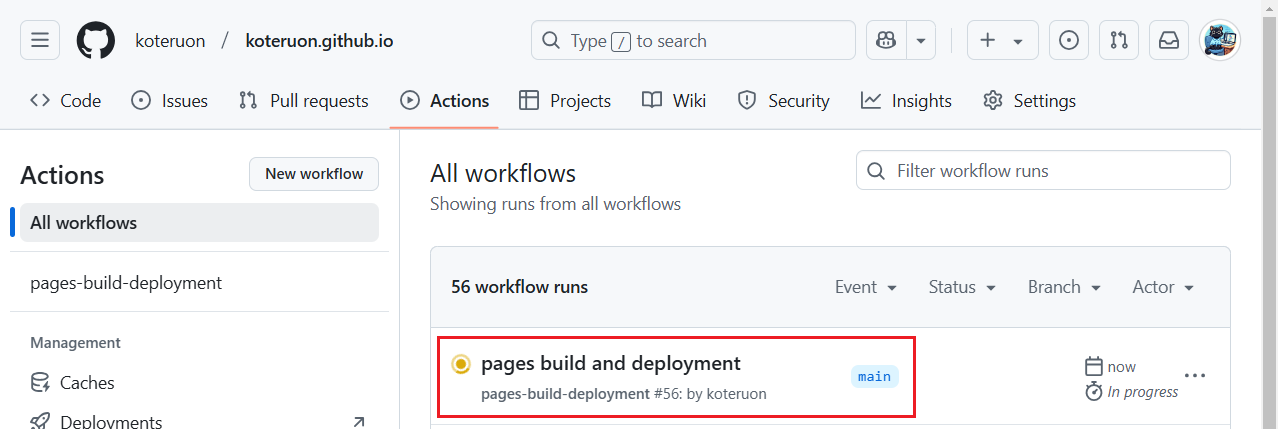Open the notifications inbox icon

pyautogui.click(x=1169, y=40)
